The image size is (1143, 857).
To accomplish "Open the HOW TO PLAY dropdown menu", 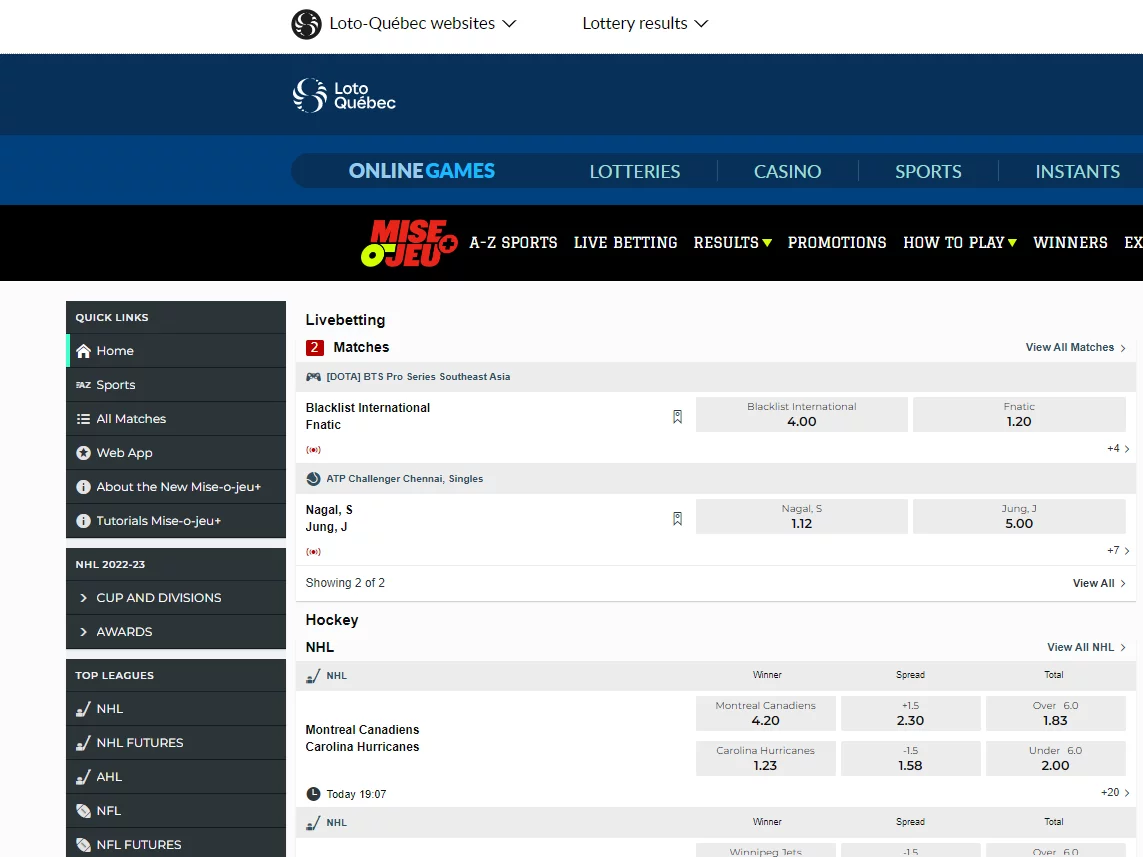I will pyautogui.click(x=960, y=243).
